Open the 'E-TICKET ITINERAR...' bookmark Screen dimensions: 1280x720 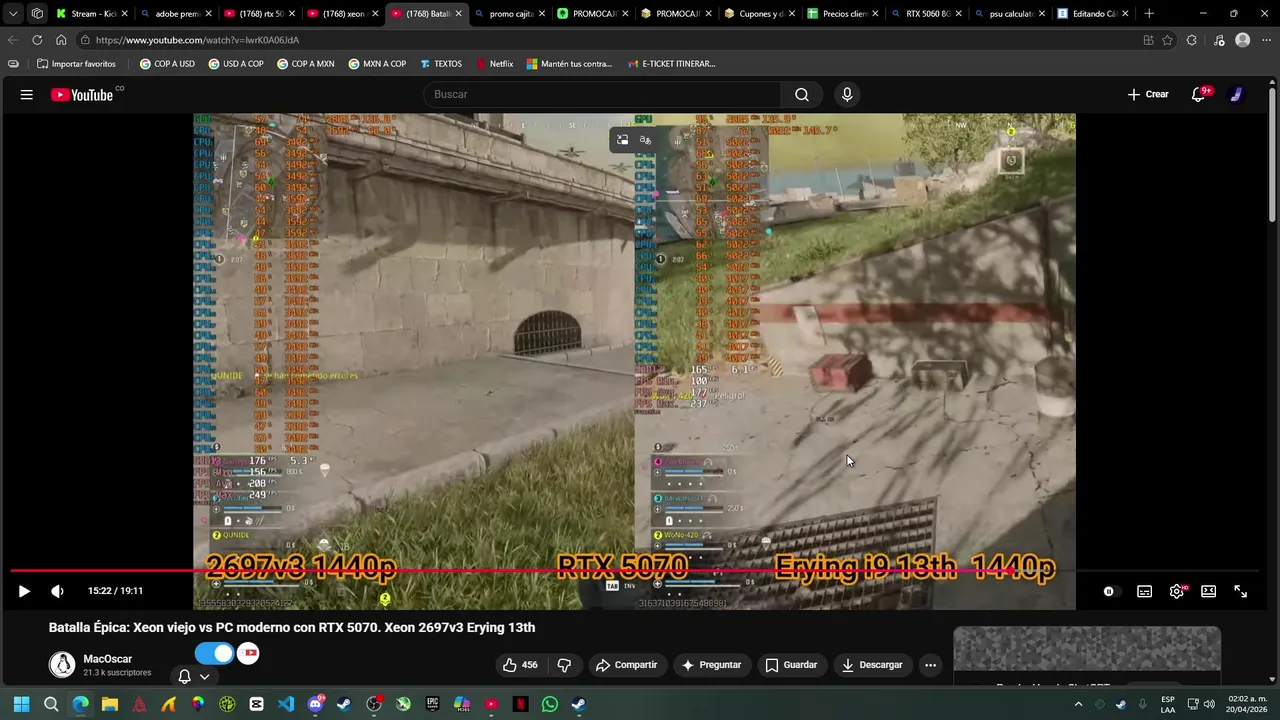(671, 64)
